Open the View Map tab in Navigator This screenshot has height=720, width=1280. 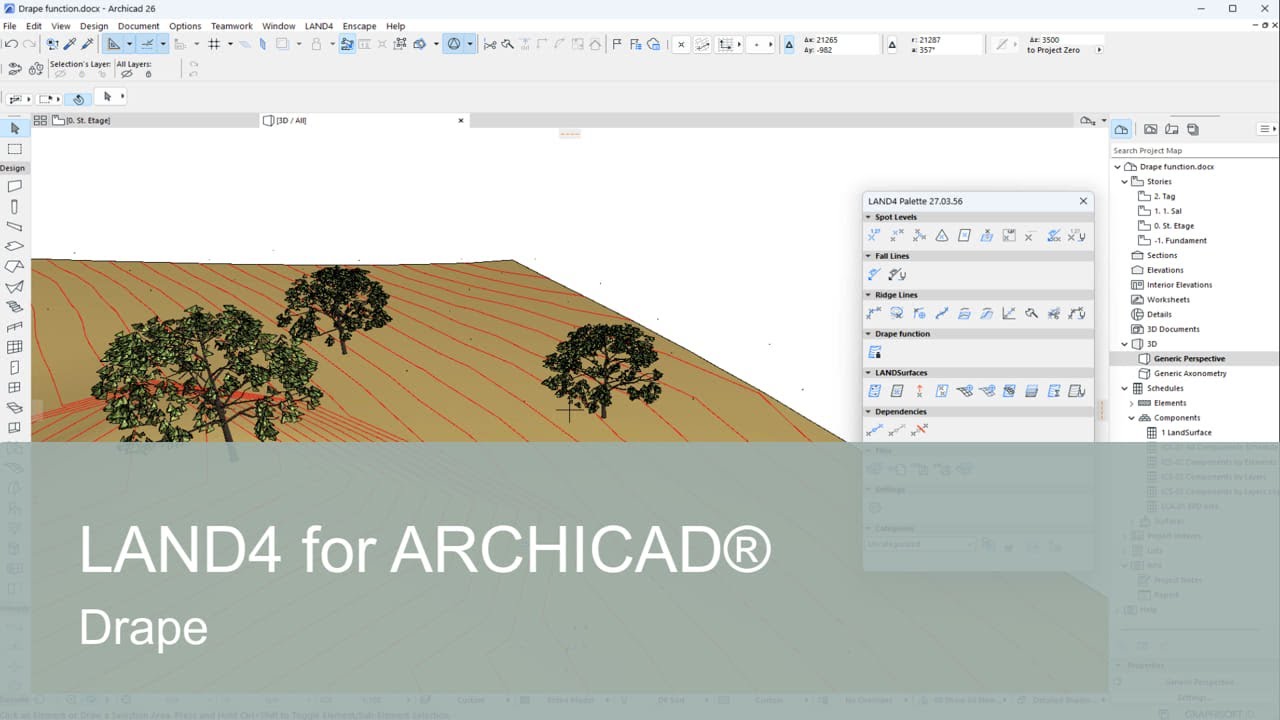1150,129
